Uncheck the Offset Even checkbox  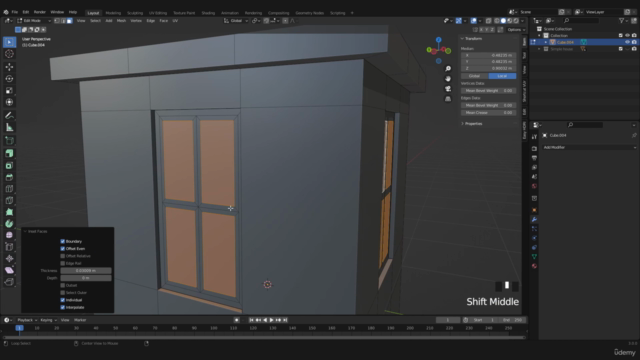[62, 249]
